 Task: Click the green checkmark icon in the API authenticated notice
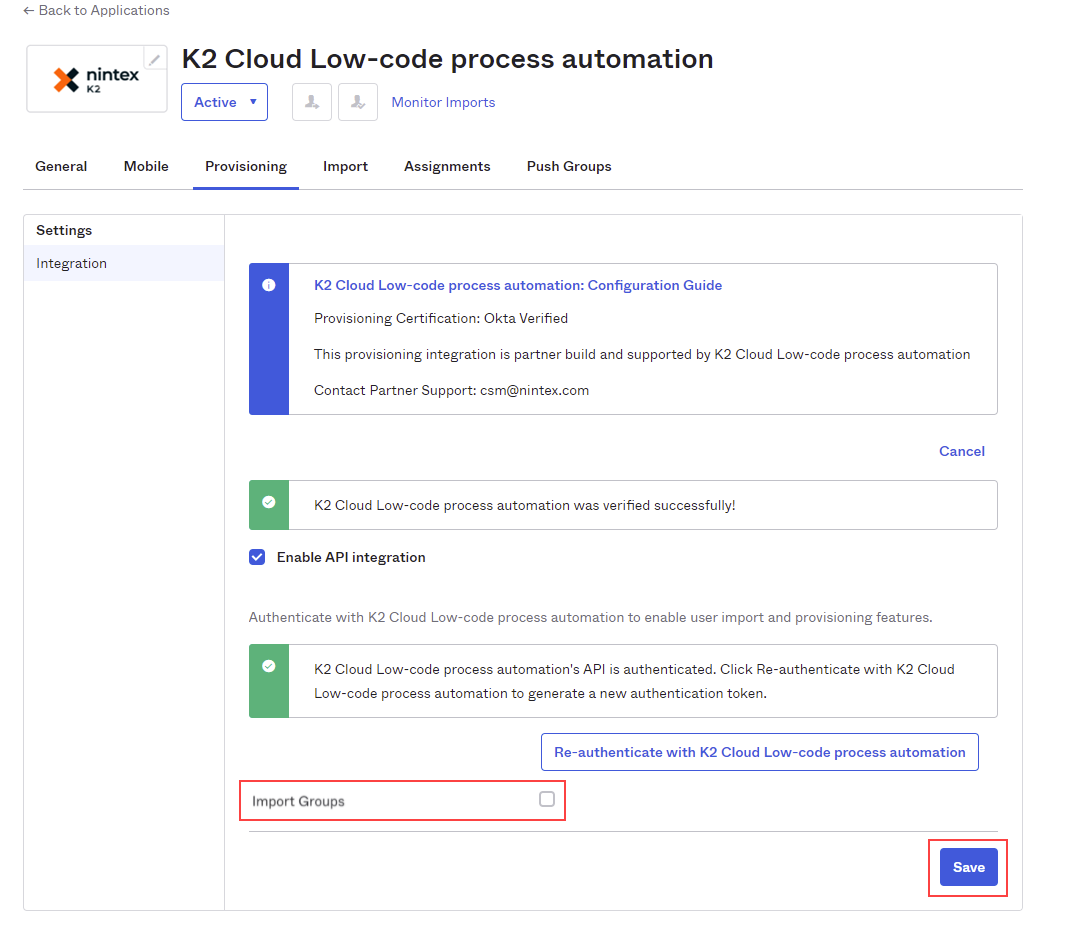pos(268,666)
